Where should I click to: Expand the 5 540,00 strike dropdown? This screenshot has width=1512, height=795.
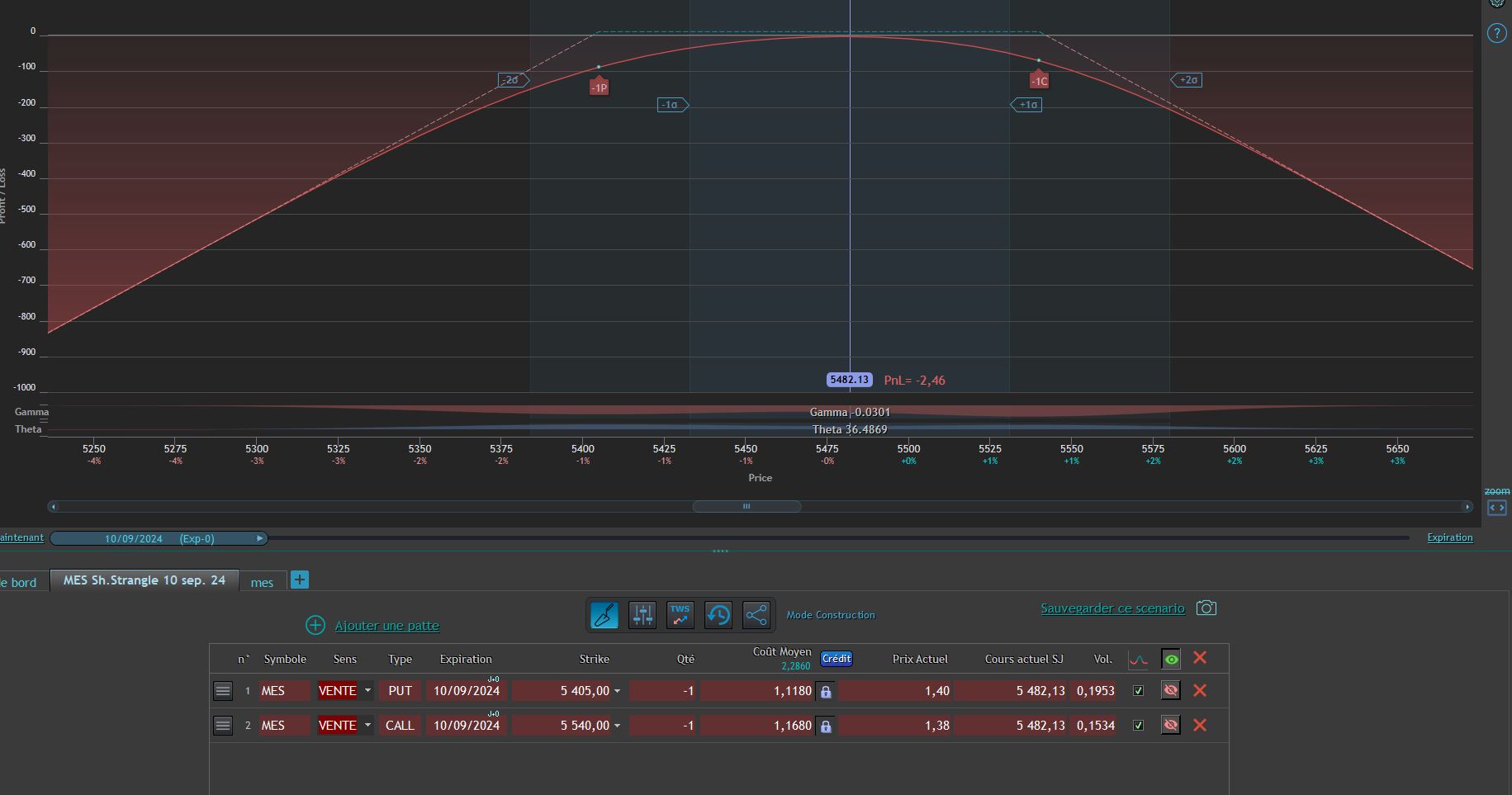click(617, 726)
